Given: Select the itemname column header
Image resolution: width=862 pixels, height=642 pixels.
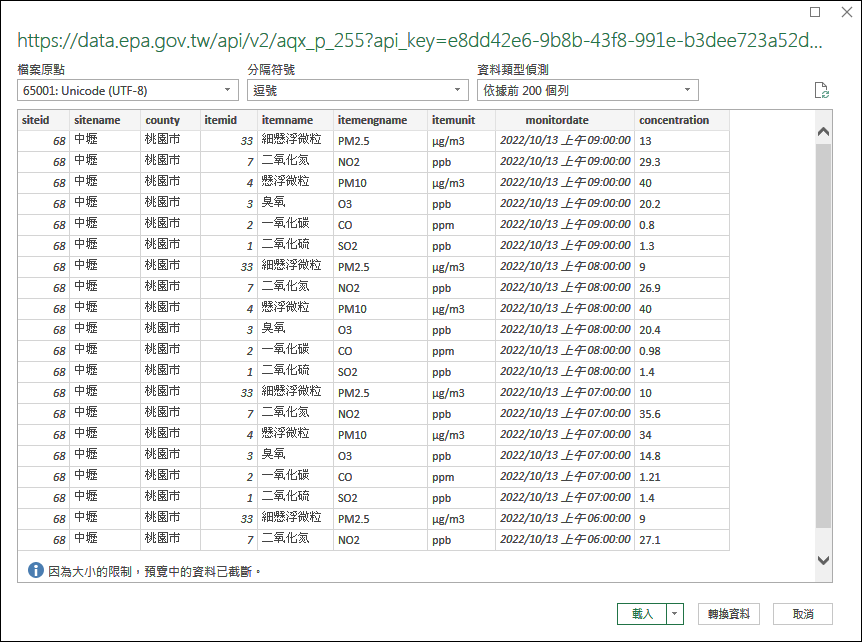Looking at the screenshot, I should 295,120.
